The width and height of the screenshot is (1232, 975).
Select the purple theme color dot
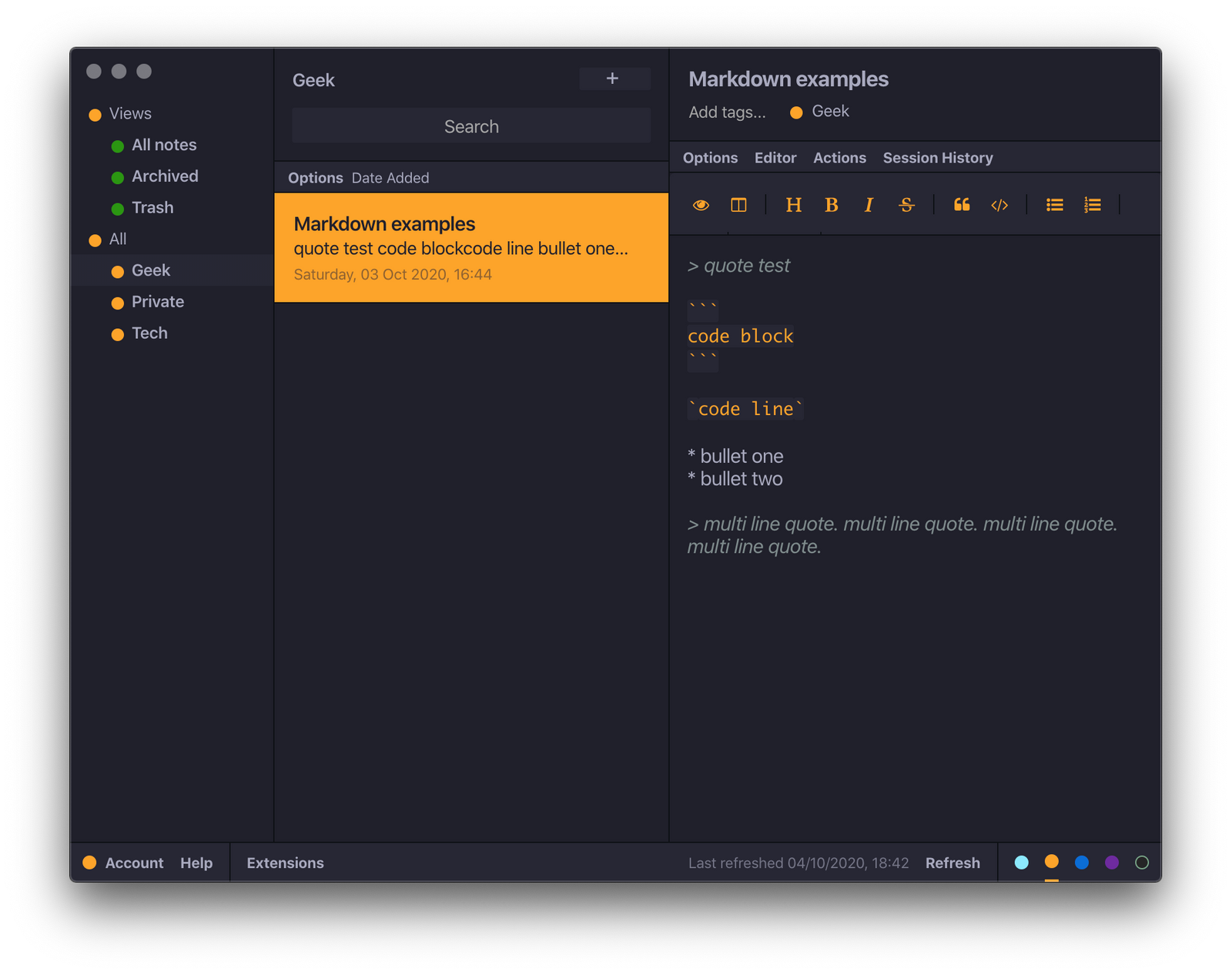tap(1111, 863)
